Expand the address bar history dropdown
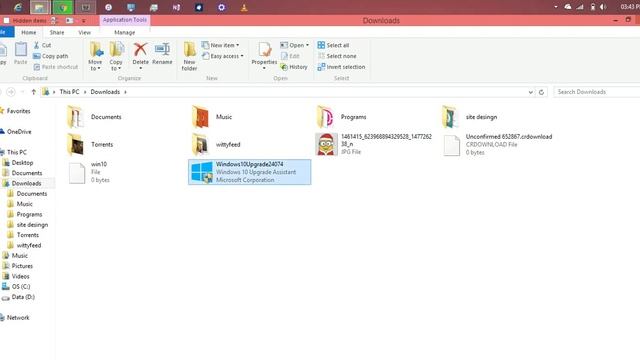This screenshot has width=640, height=360. (530, 92)
